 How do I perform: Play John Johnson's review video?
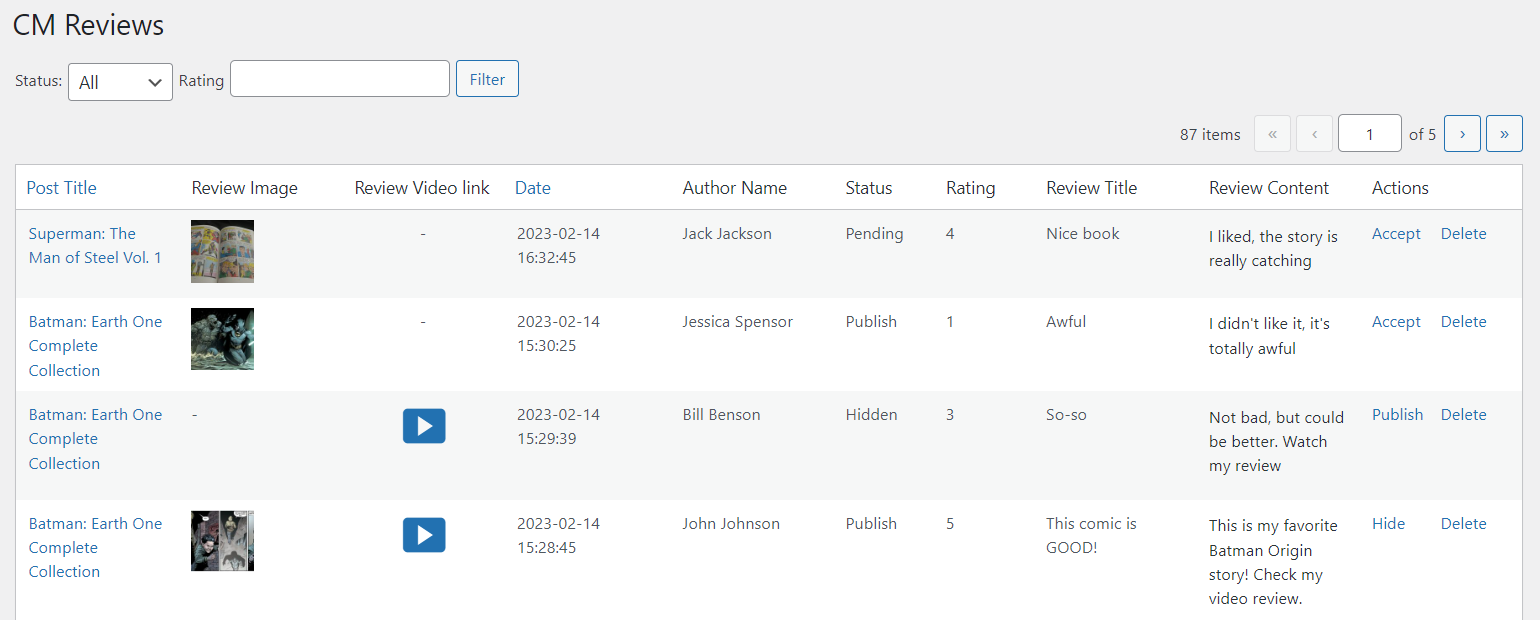(424, 535)
